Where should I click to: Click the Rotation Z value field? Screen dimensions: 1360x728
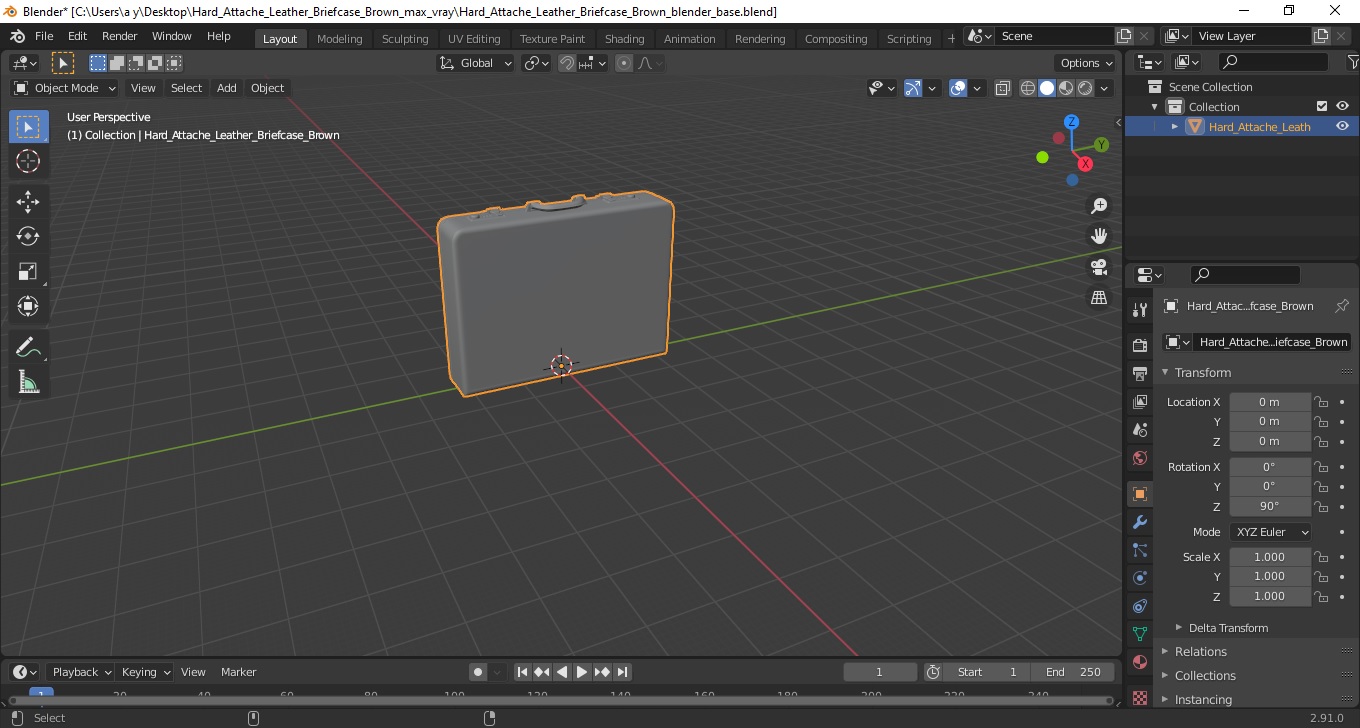point(1270,506)
